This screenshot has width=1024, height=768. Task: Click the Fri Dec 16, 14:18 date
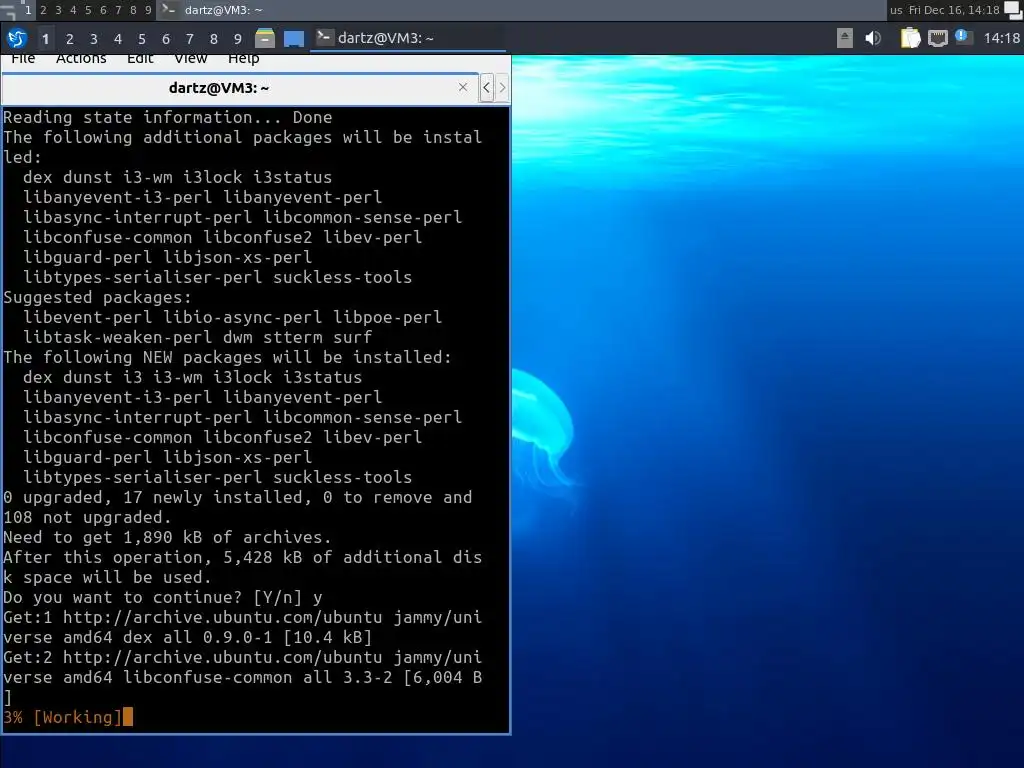point(954,10)
